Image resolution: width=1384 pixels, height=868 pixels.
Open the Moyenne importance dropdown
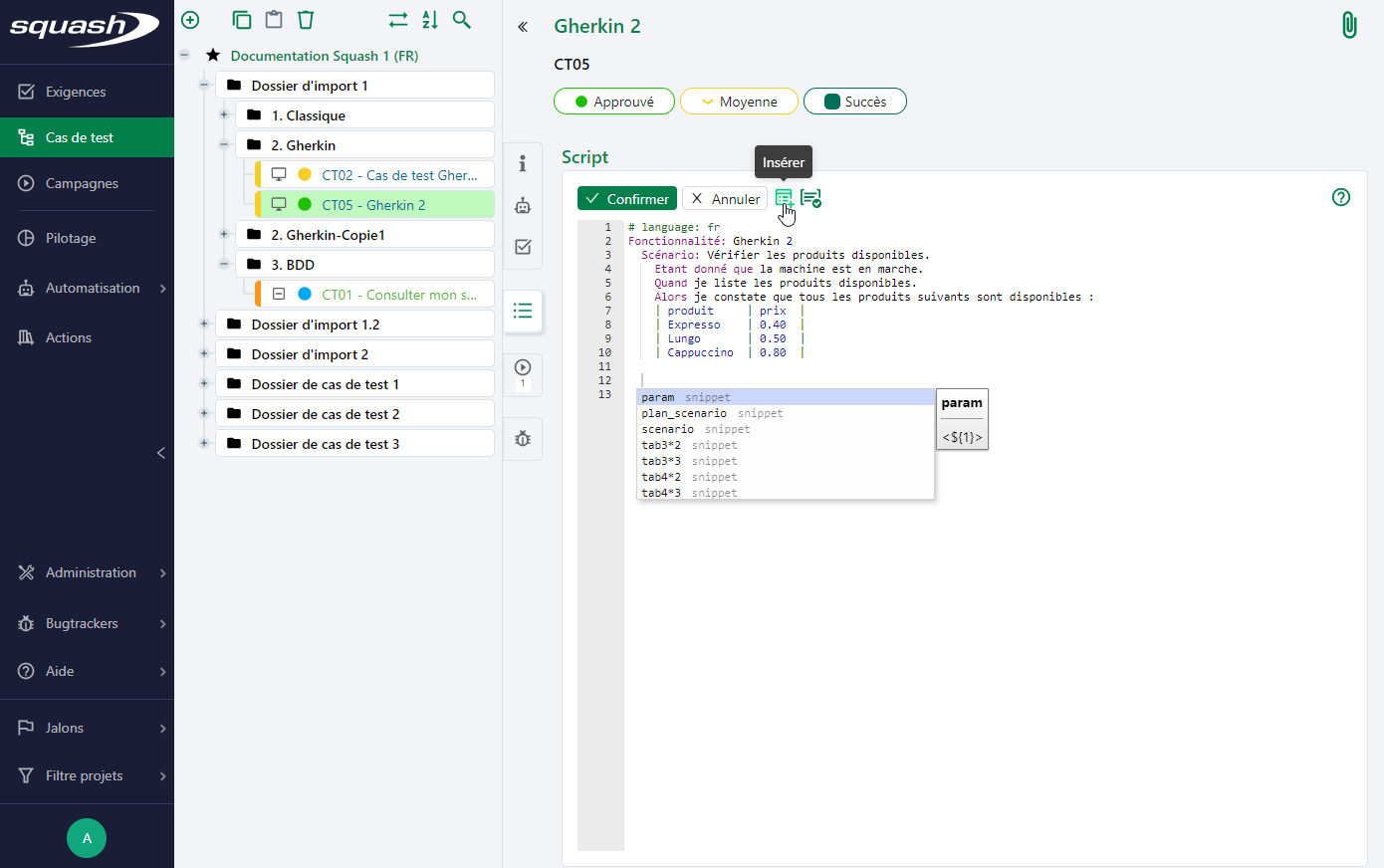[x=739, y=101]
